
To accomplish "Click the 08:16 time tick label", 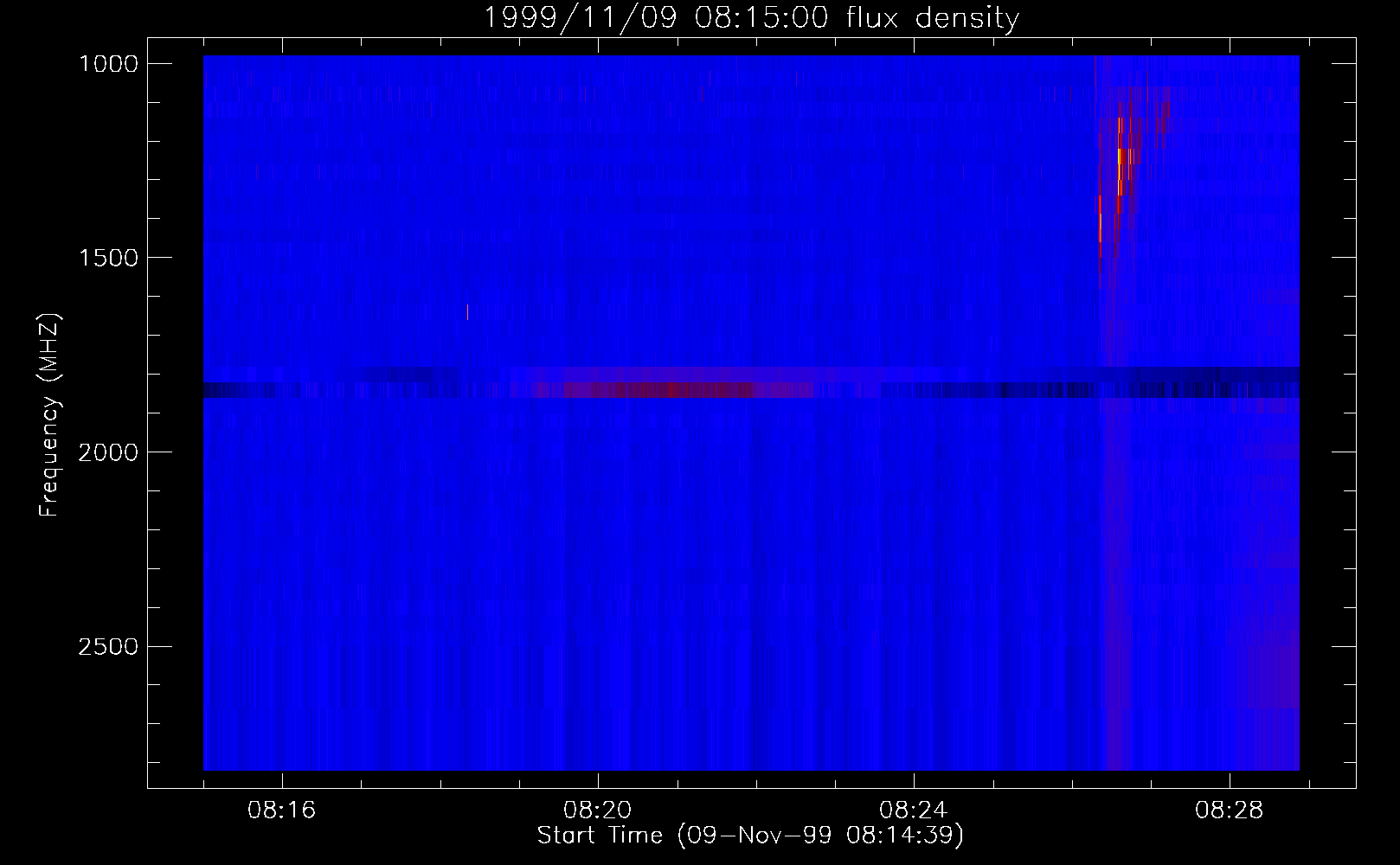I will pos(282,811).
